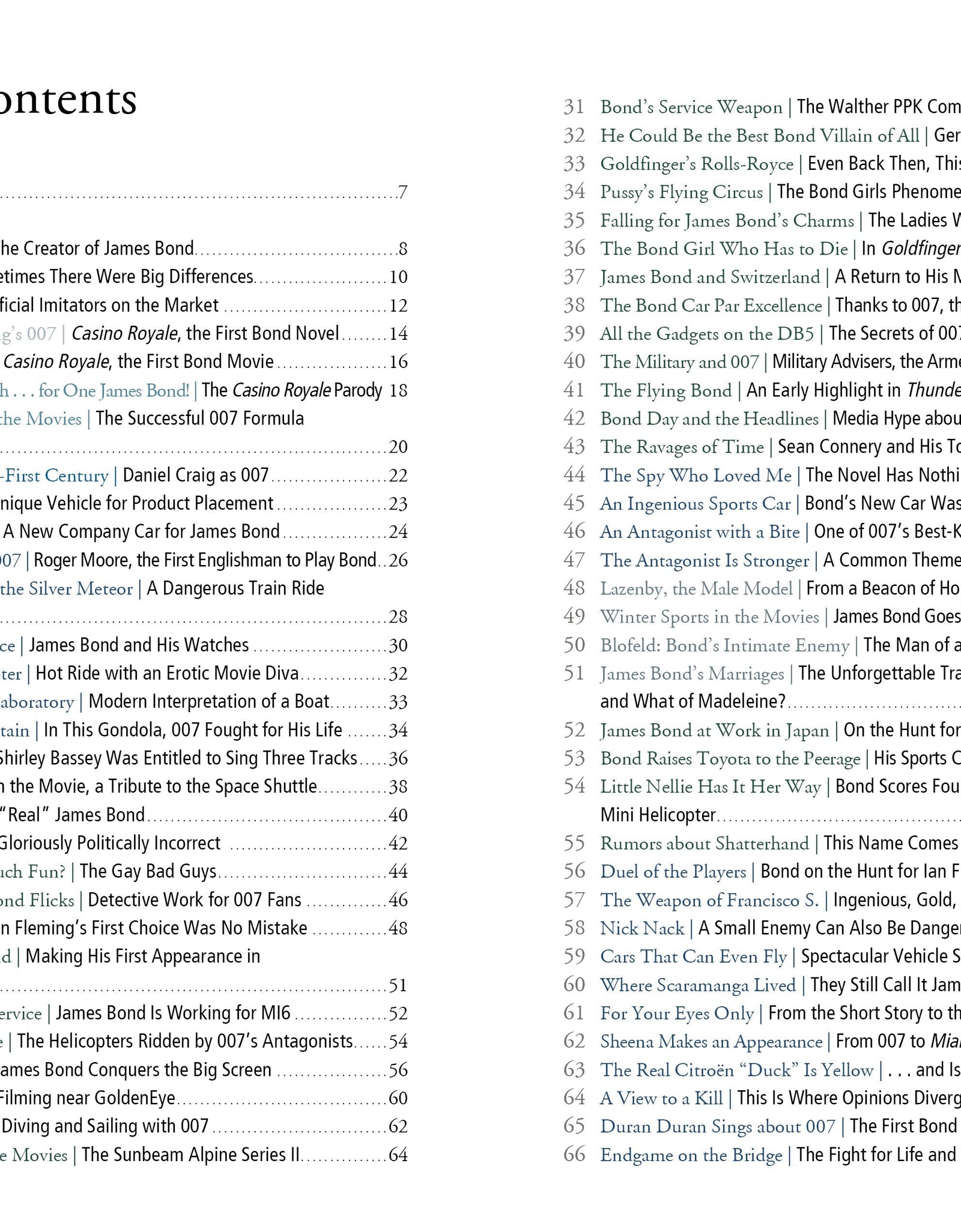Click 'Casino Royale, the First Bond Novel' line
961x1232 pixels.
click(205, 334)
